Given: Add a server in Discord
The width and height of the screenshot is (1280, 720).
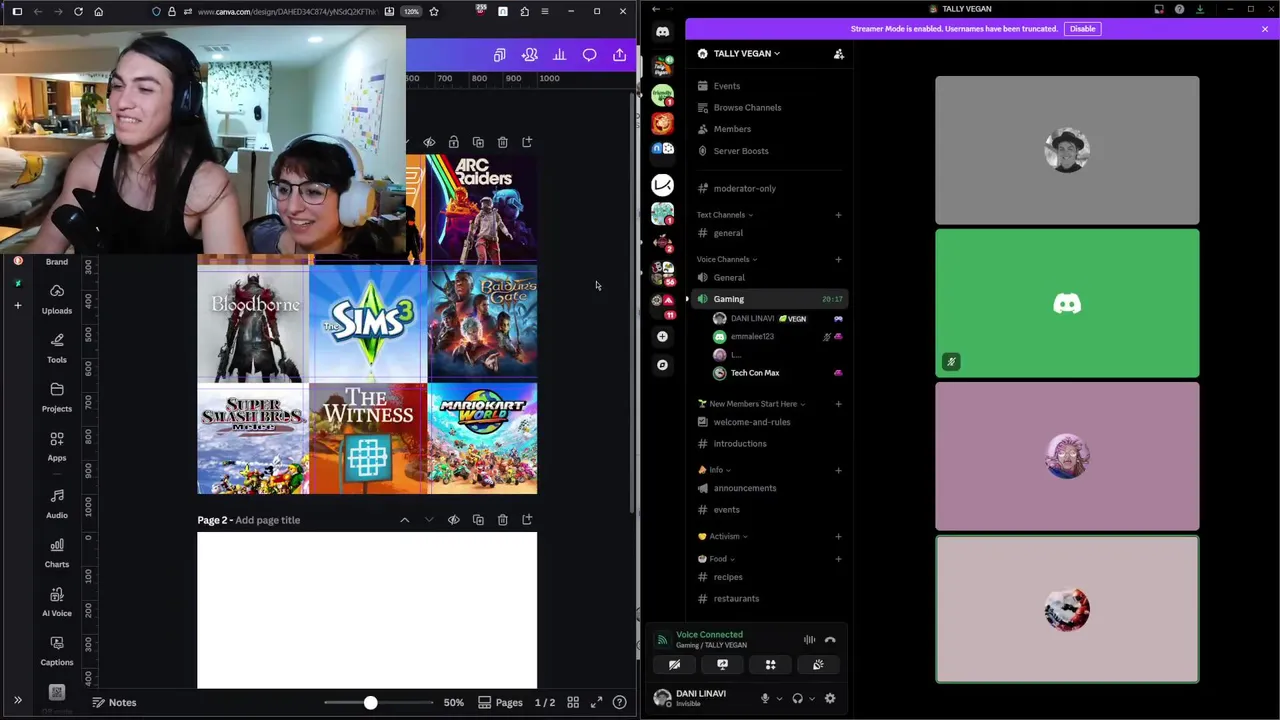Looking at the screenshot, I should [662, 337].
